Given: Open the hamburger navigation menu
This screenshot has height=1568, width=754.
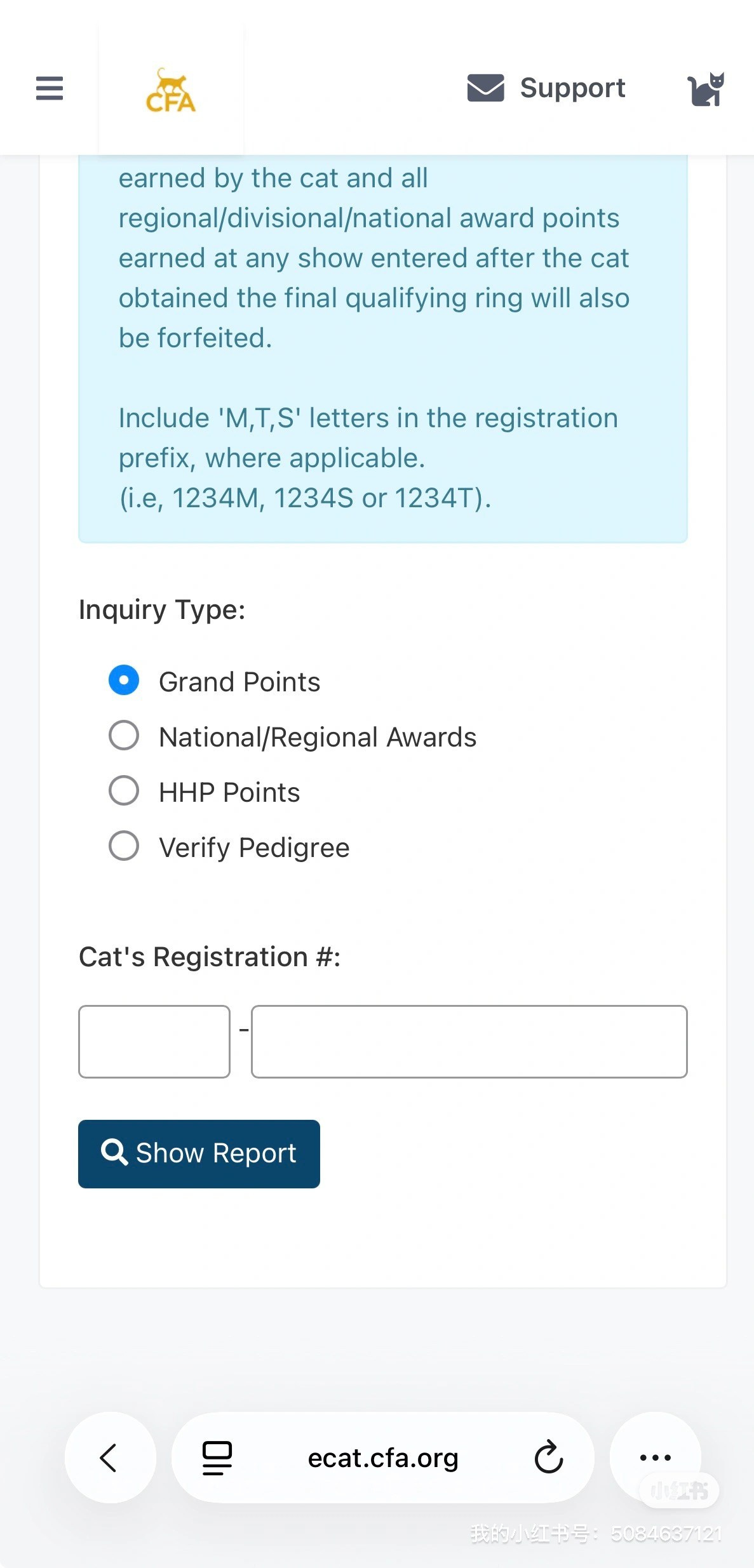Looking at the screenshot, I should point(50,88).
